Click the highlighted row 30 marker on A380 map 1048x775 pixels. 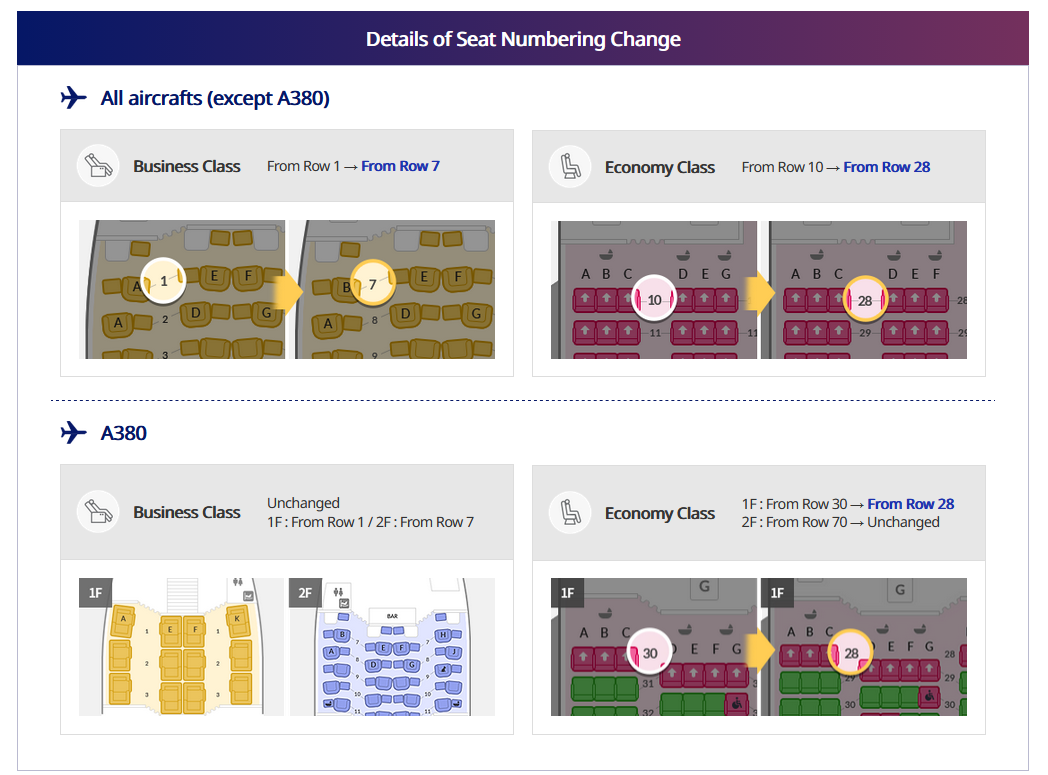650,653
